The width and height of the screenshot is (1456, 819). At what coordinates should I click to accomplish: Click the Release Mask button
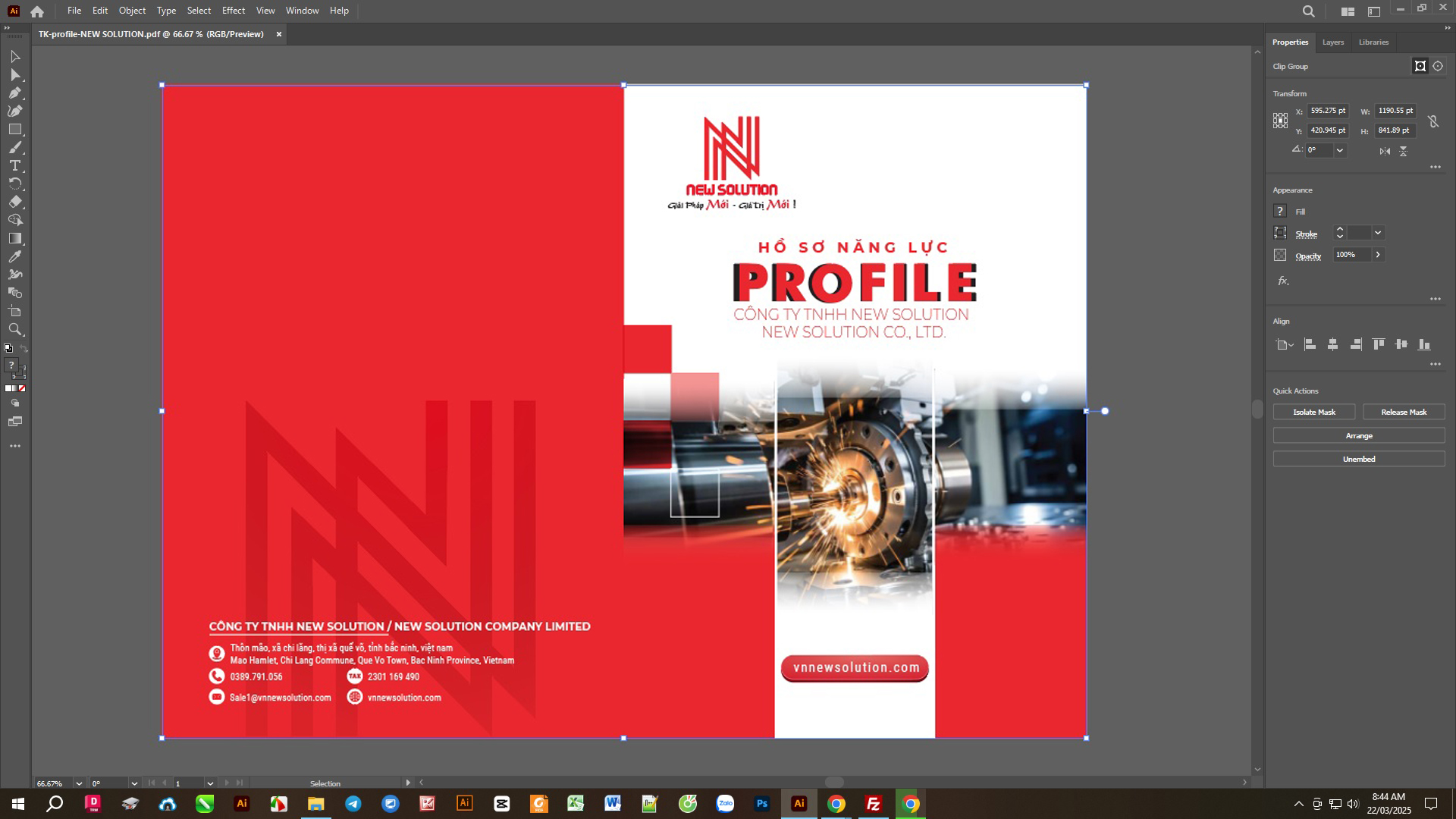pyautogui.click(x=1404, y=413)
